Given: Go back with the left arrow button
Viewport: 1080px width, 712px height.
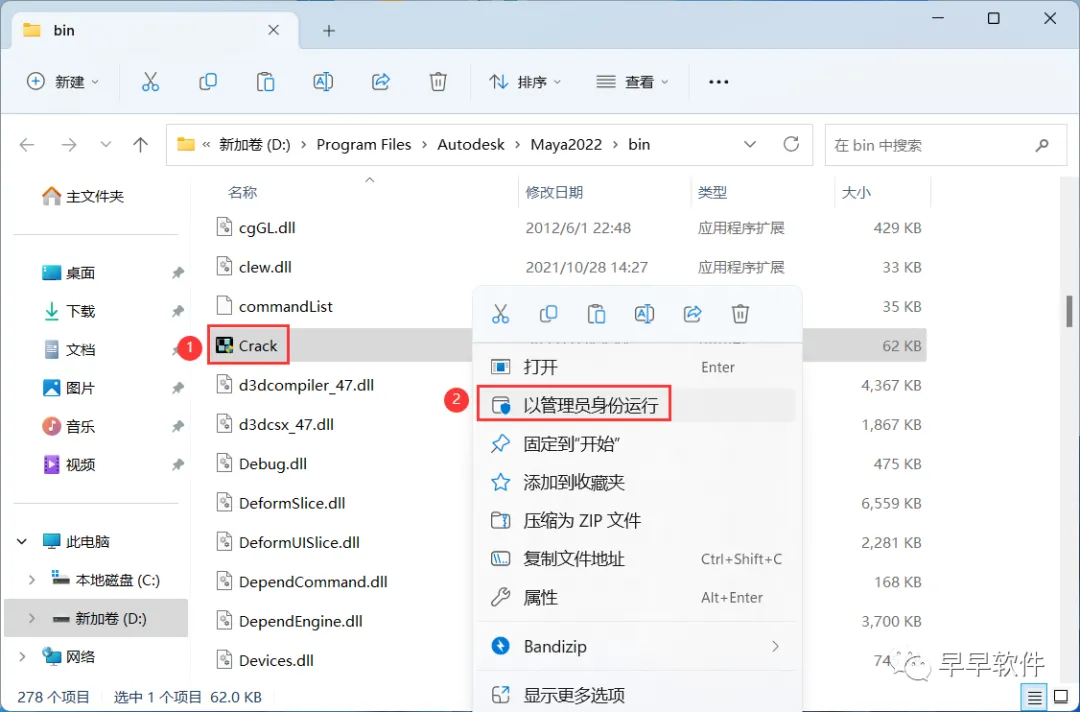Looking at the screenshot, I should click(27, 145).
